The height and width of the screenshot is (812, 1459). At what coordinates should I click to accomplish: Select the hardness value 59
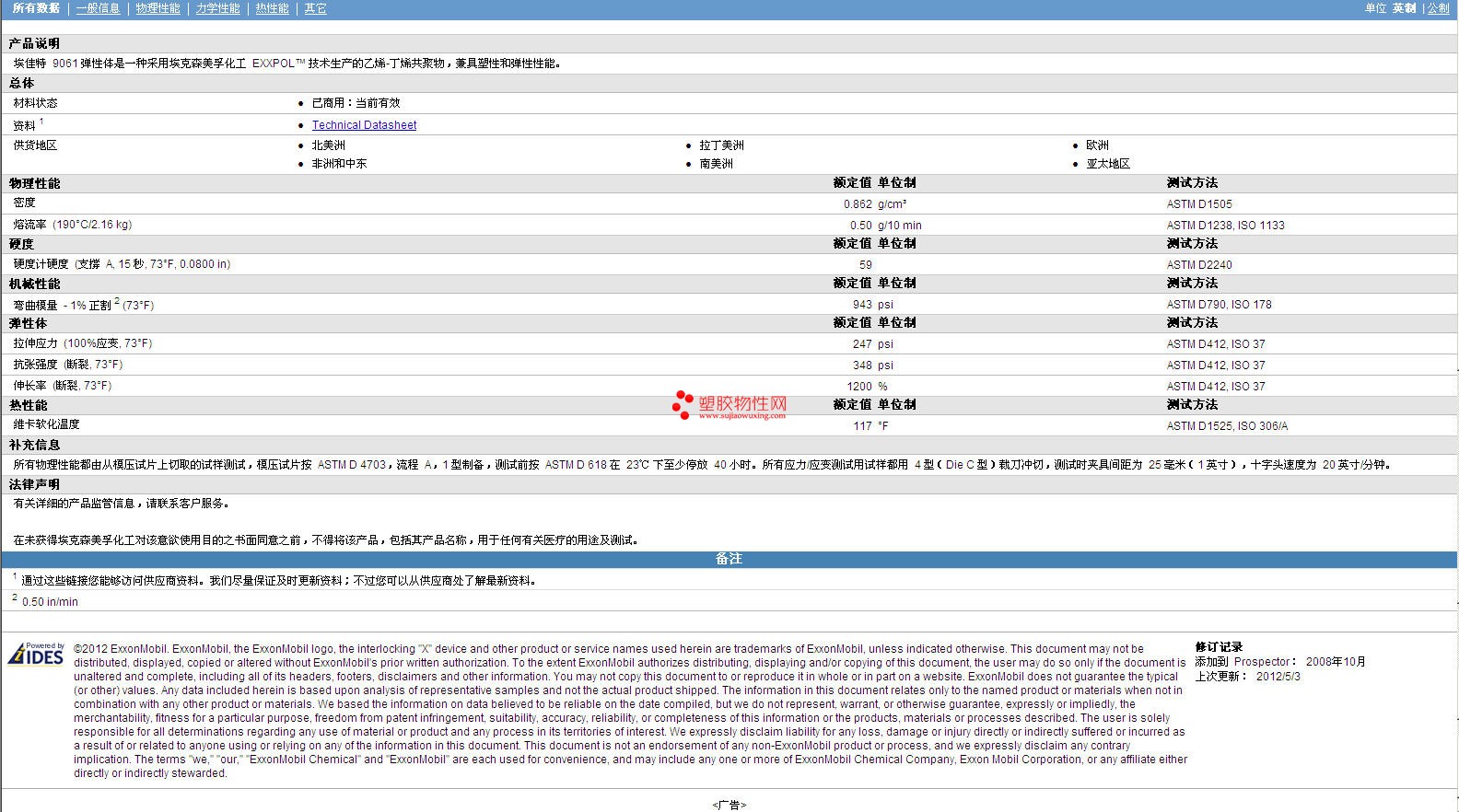(866, 265)
